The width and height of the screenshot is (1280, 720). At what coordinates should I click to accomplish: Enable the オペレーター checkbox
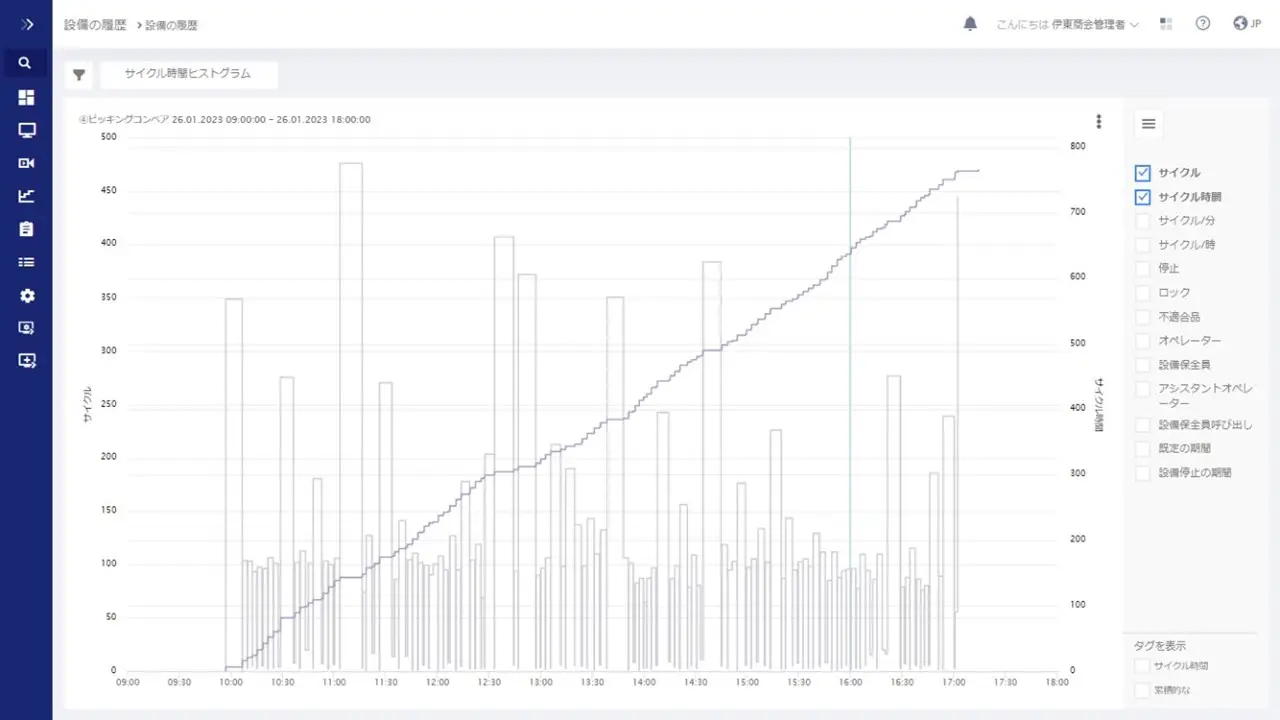(1143, 341)
